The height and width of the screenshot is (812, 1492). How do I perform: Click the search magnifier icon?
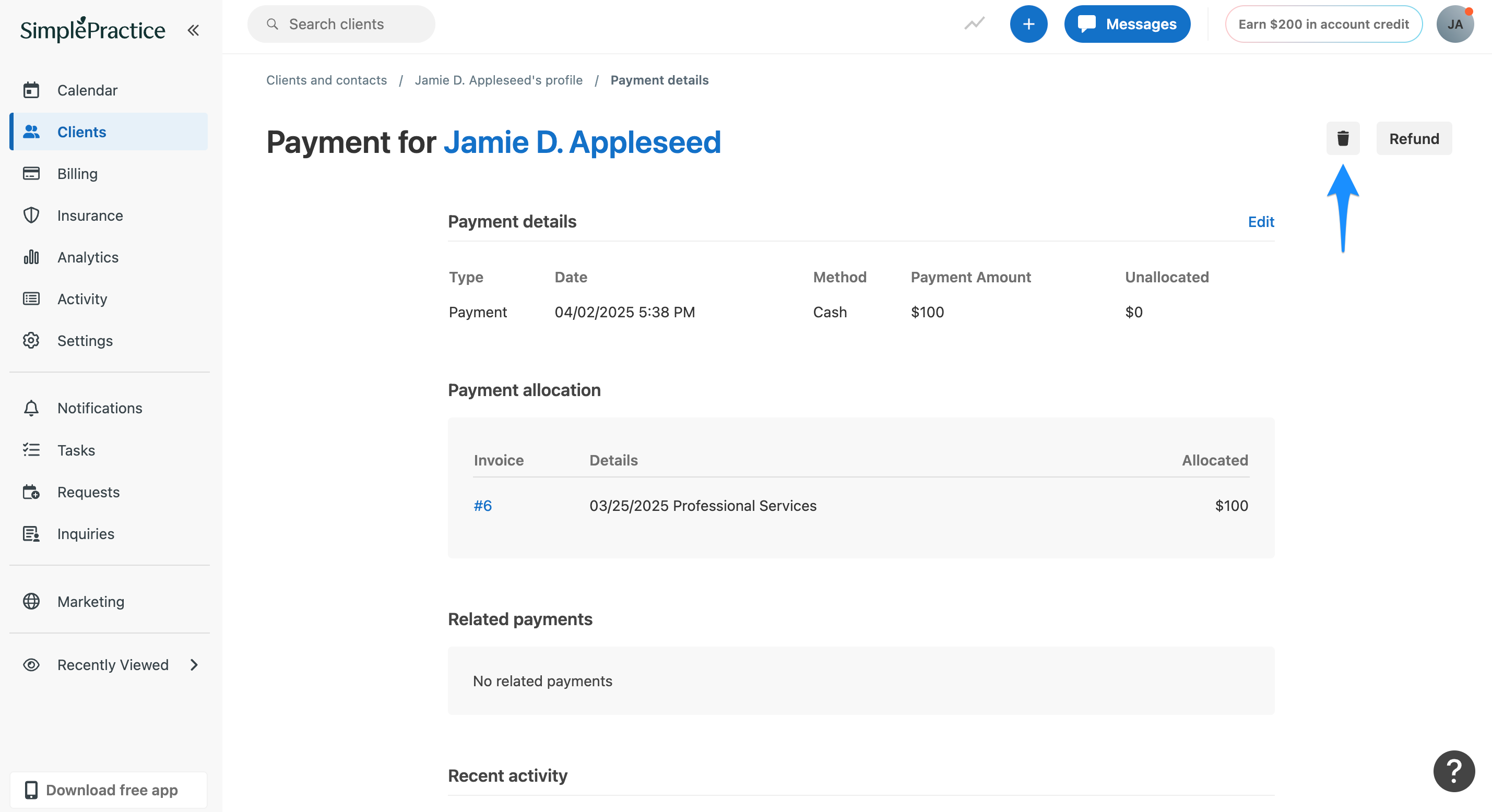272,25
